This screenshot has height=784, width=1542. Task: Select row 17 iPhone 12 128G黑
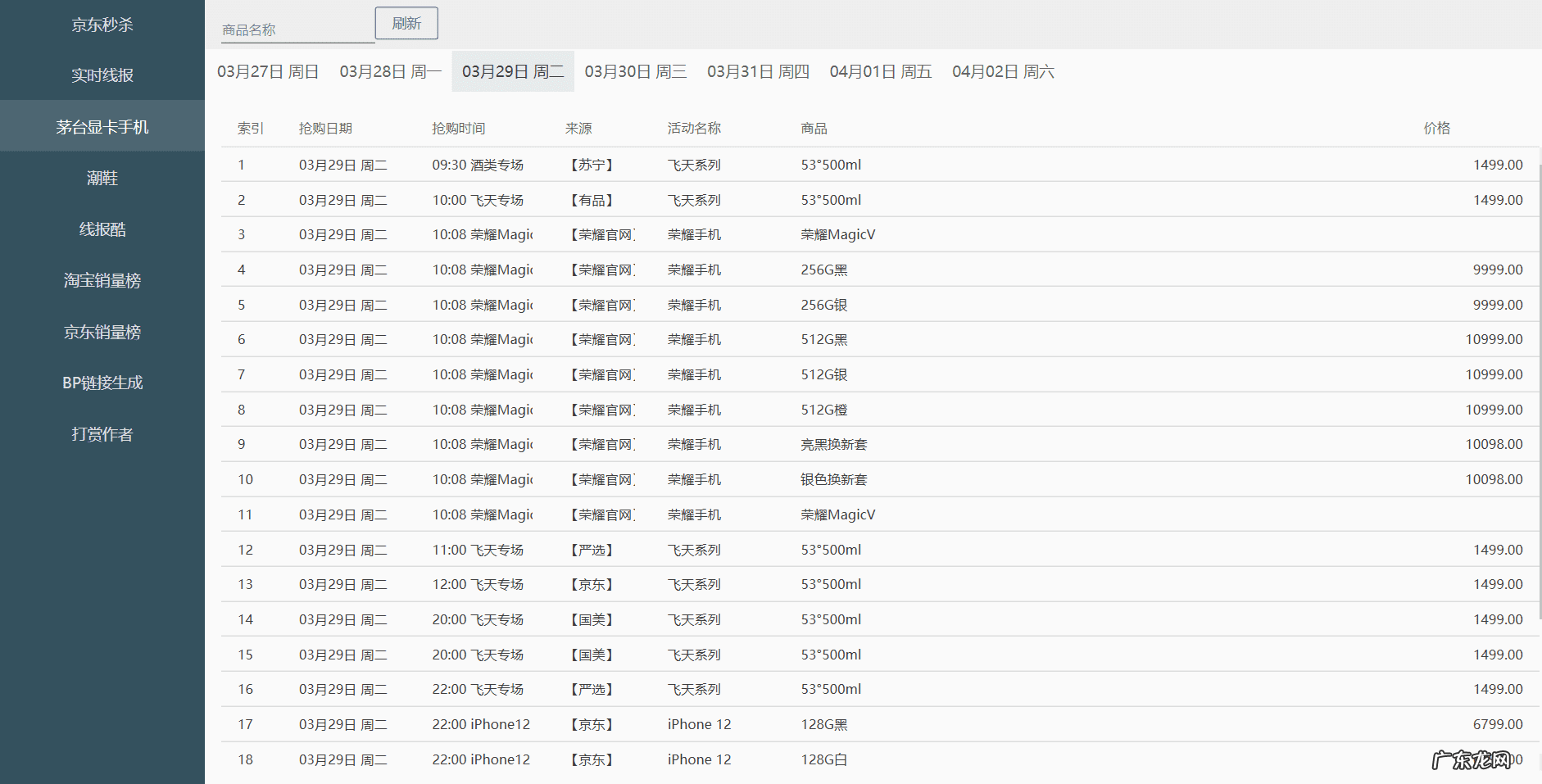pyautogui.click(x=823, y=724)
